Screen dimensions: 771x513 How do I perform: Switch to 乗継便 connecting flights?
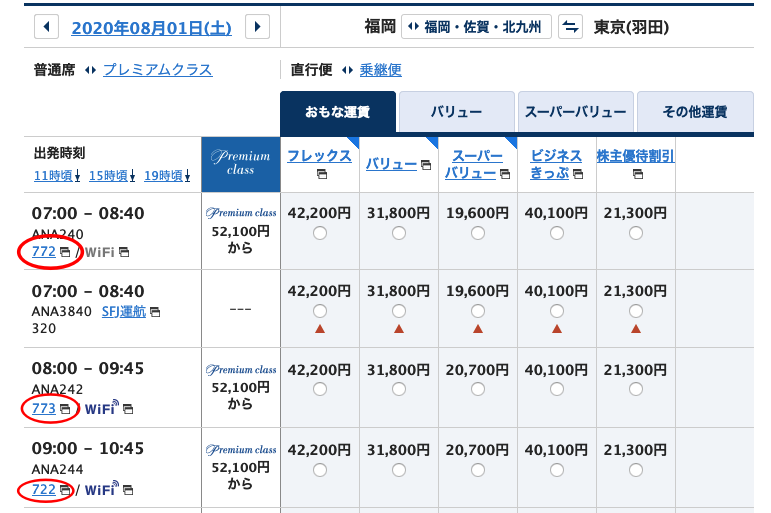click(x=381, y=70)
